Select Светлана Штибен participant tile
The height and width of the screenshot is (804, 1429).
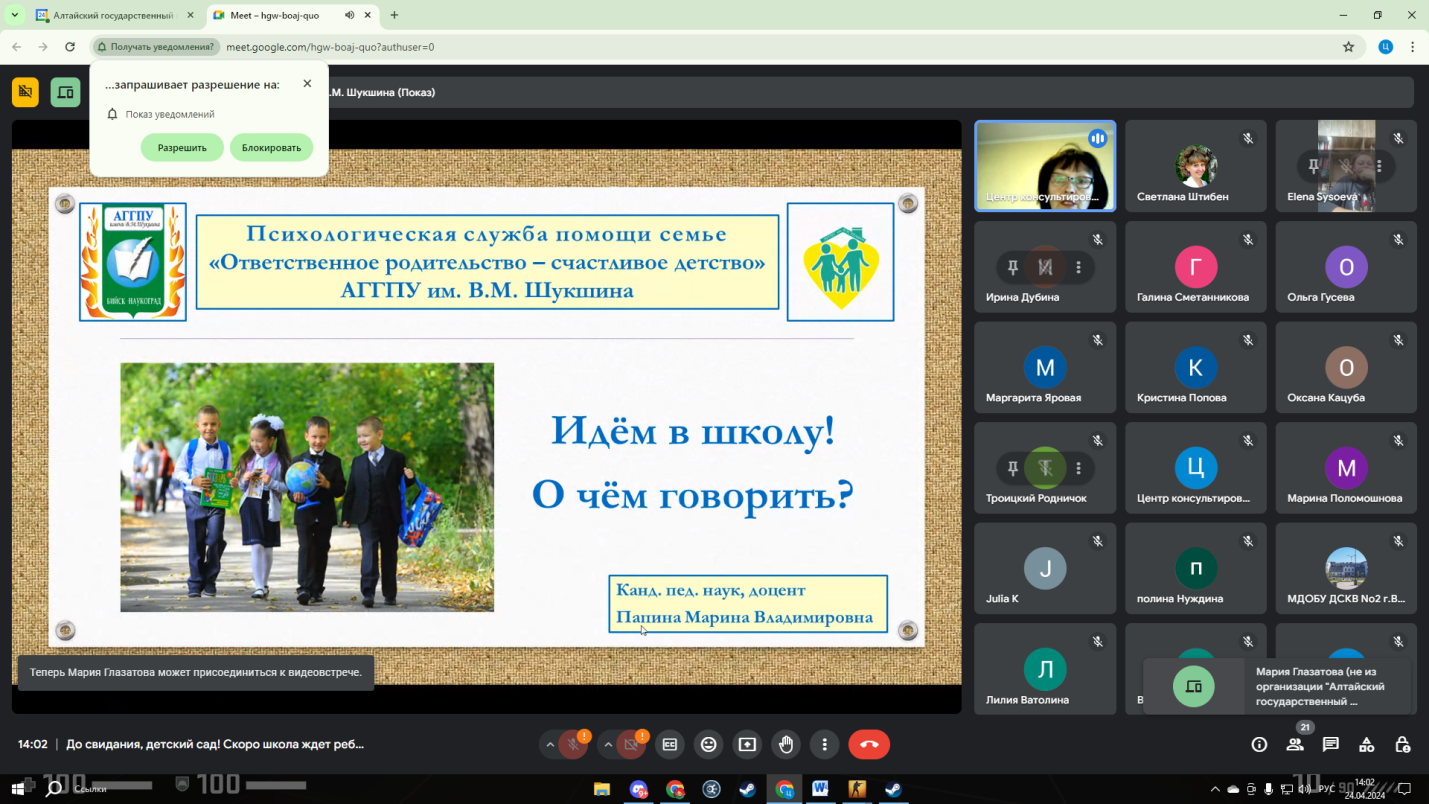(1195, 166)
